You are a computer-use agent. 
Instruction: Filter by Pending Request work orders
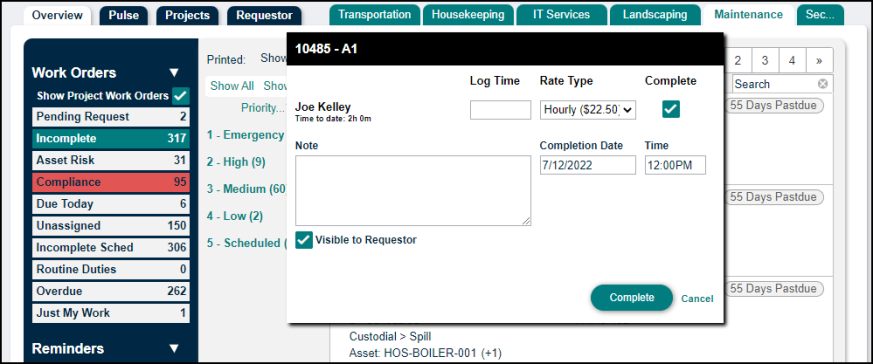[x=111, y=117]
